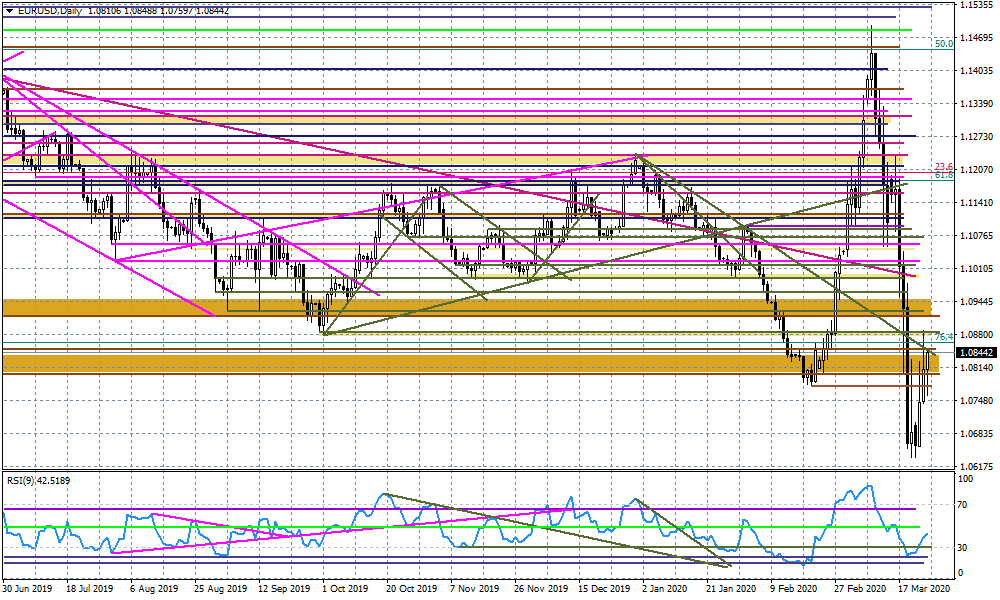Click the 1.08140 price axis label
This screenshot has height=600, width=1000.
click(976, 367)
